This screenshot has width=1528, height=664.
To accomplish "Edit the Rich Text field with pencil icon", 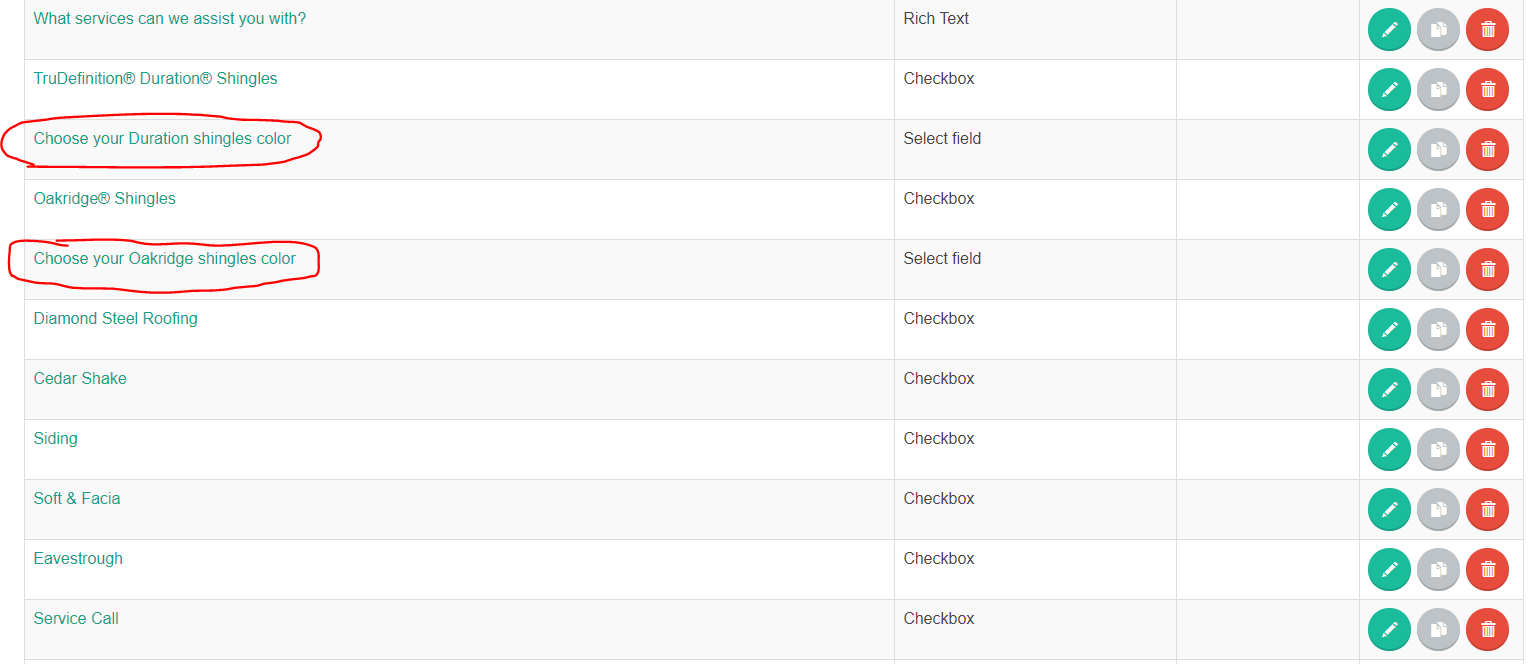I will coord(1389,30).
